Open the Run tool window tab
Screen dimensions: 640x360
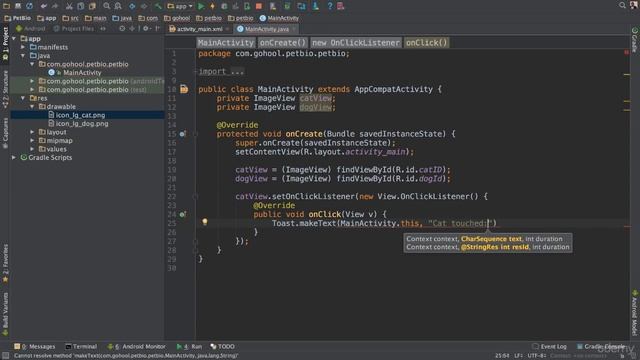coord(189,346)
